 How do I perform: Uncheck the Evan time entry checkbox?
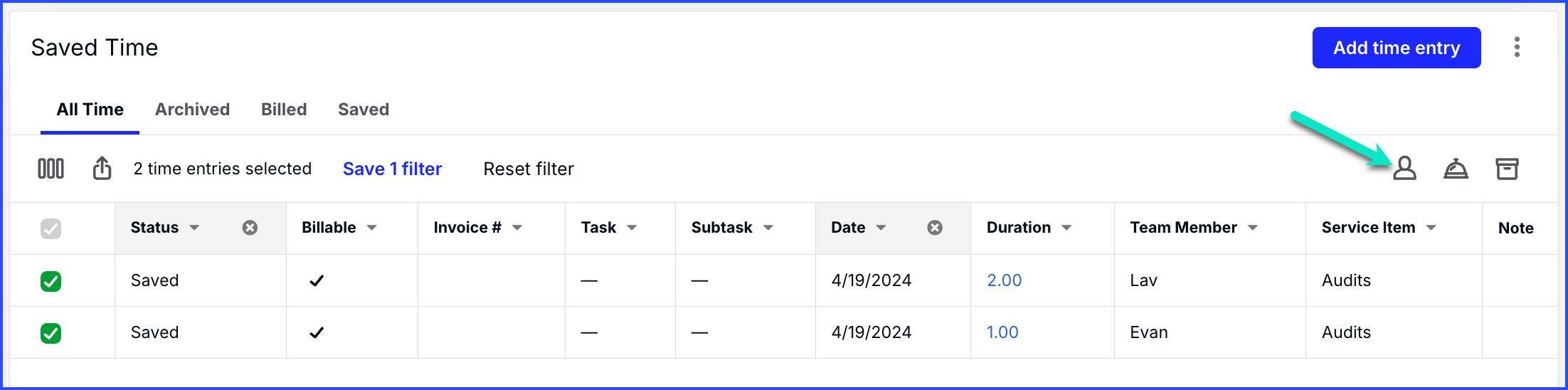51,333
